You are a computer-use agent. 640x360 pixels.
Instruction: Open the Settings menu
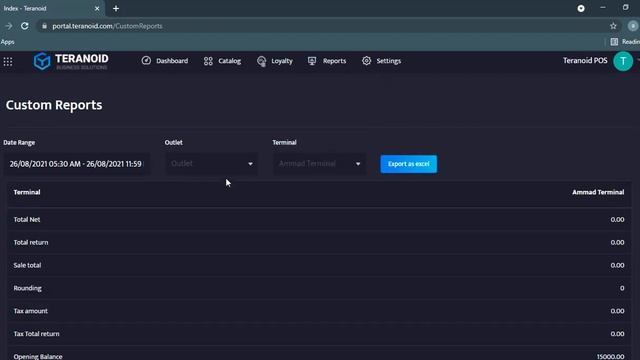(381, 61)
